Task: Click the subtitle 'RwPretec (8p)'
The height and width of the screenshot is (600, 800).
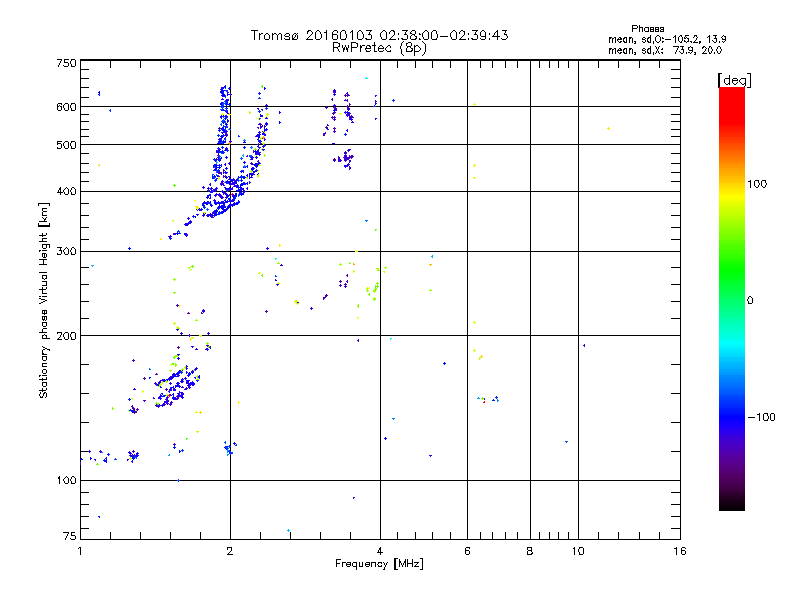Action: (x=379, y=48)
